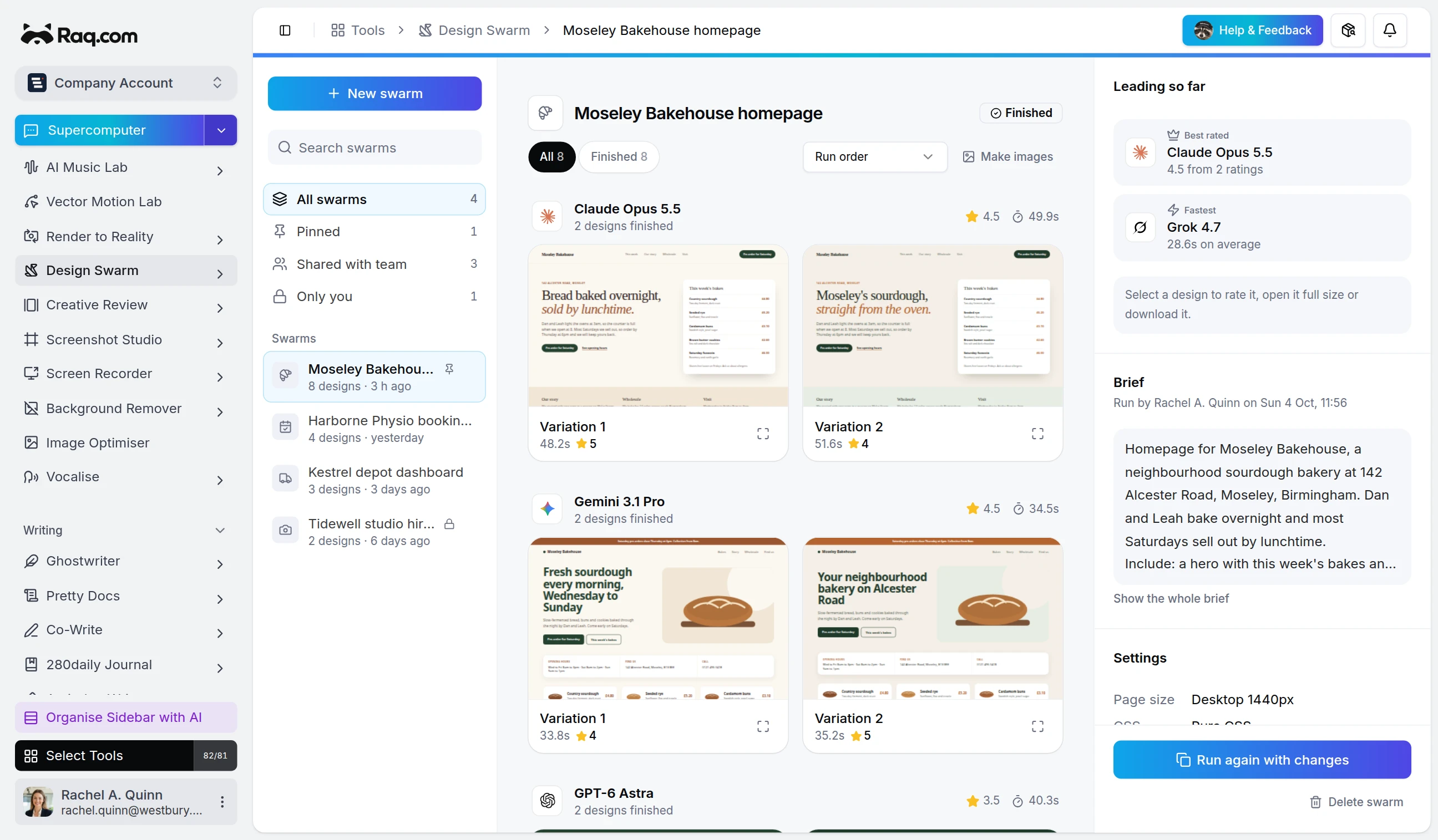Unpin the Moseley Bakehouse swarm pin icon
The height and width of the screenshot is (840, 1438).
449,369
